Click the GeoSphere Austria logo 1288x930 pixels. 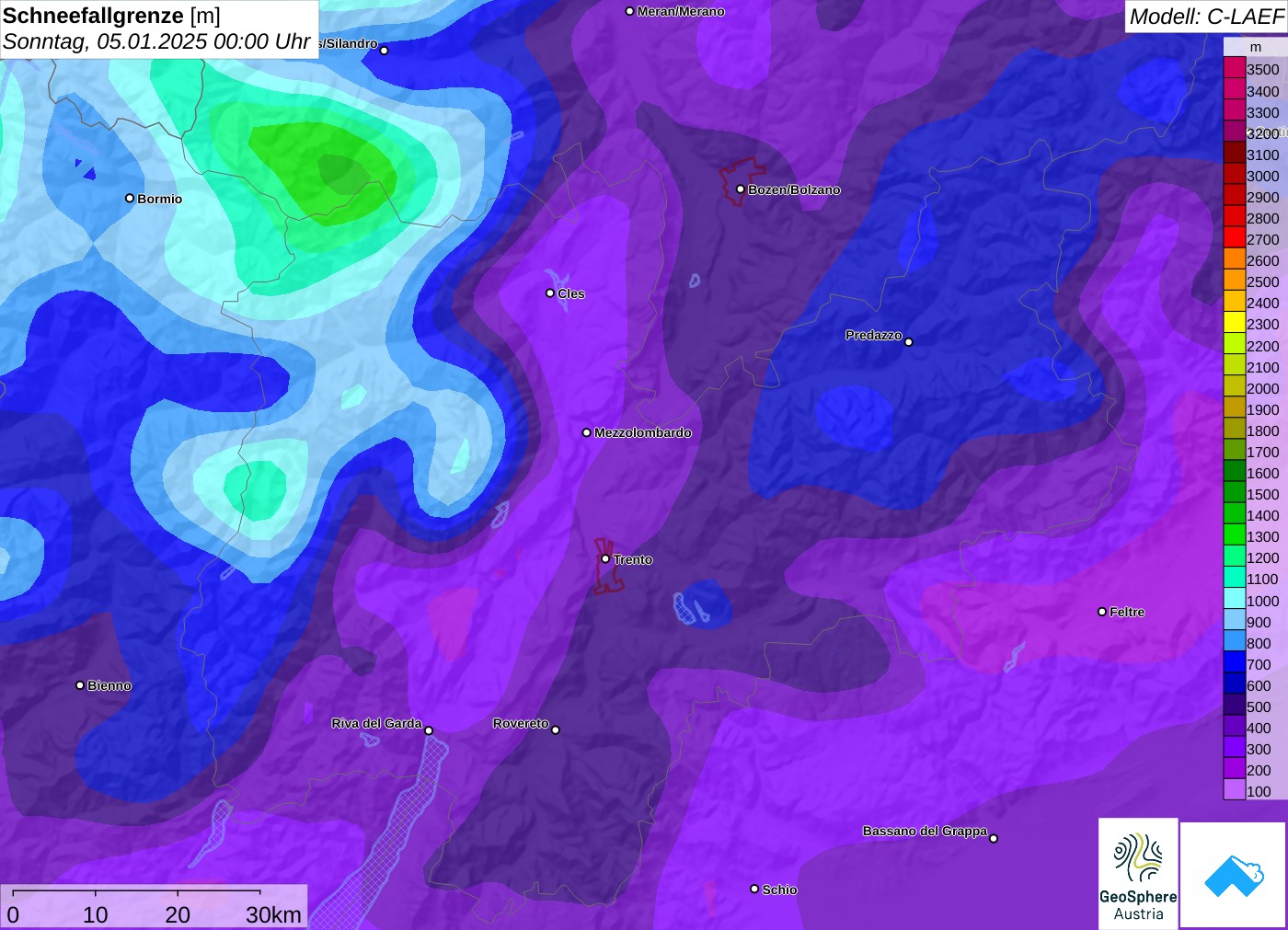click(1138, 872)
